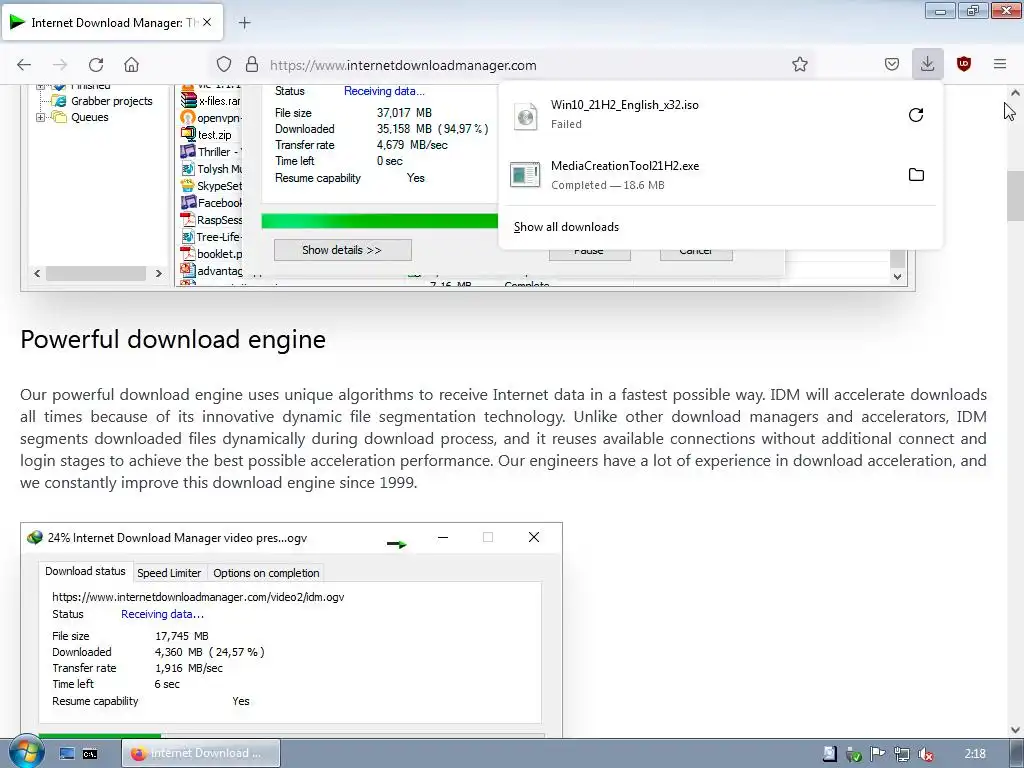Click the forward navigation arrow
This screenshot has width=1024, height=768.
click(x=60, y=65)
